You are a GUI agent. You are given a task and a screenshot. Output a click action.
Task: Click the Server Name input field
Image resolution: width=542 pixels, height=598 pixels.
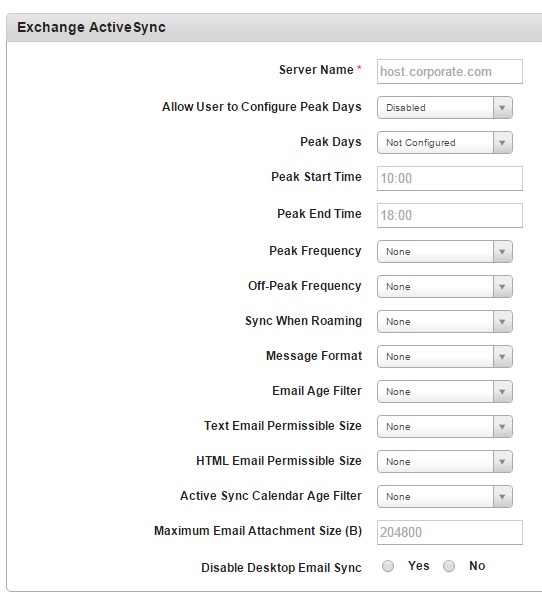tap(450, 71)
